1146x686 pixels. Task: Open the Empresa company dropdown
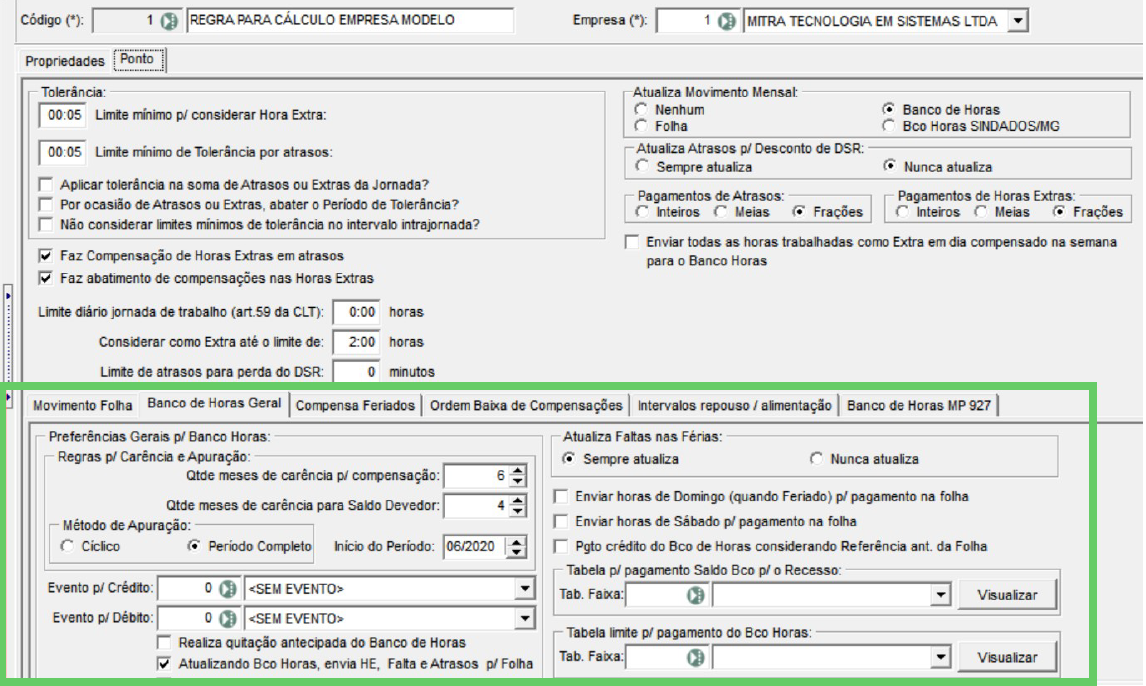point(1017,21)
